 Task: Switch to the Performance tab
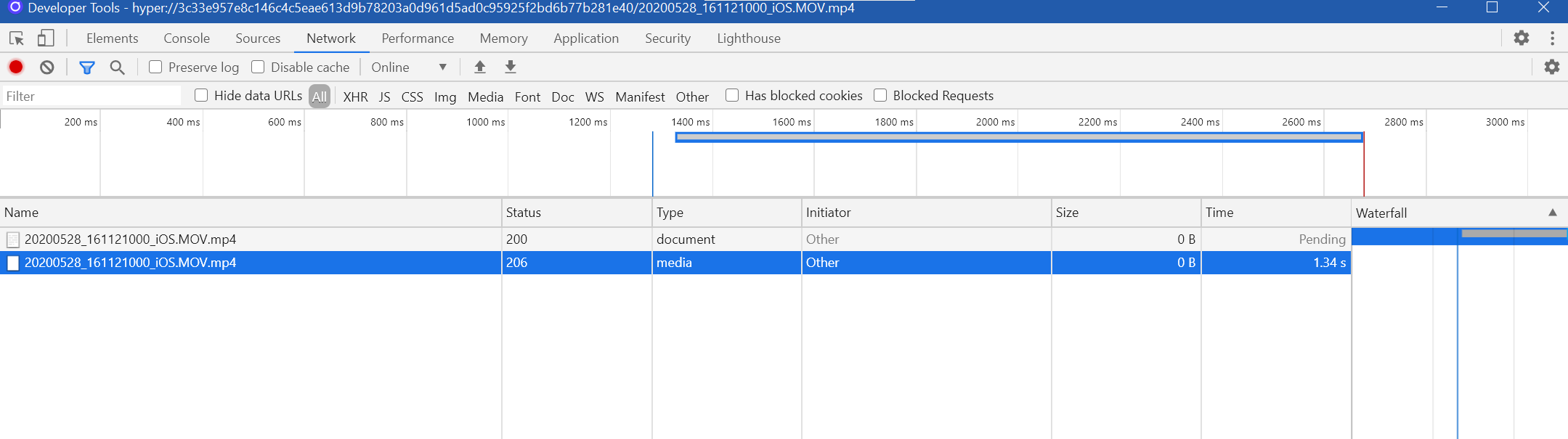[418, 38]
